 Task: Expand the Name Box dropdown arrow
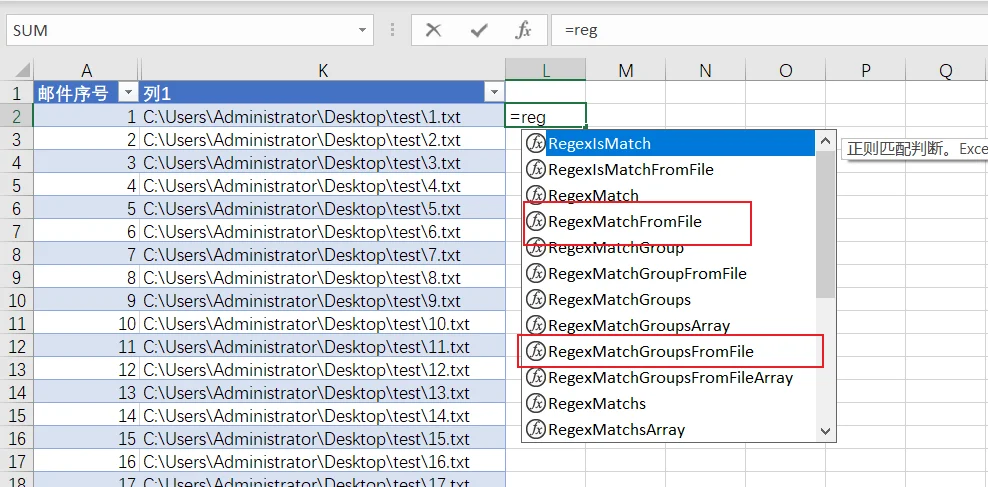362,30
